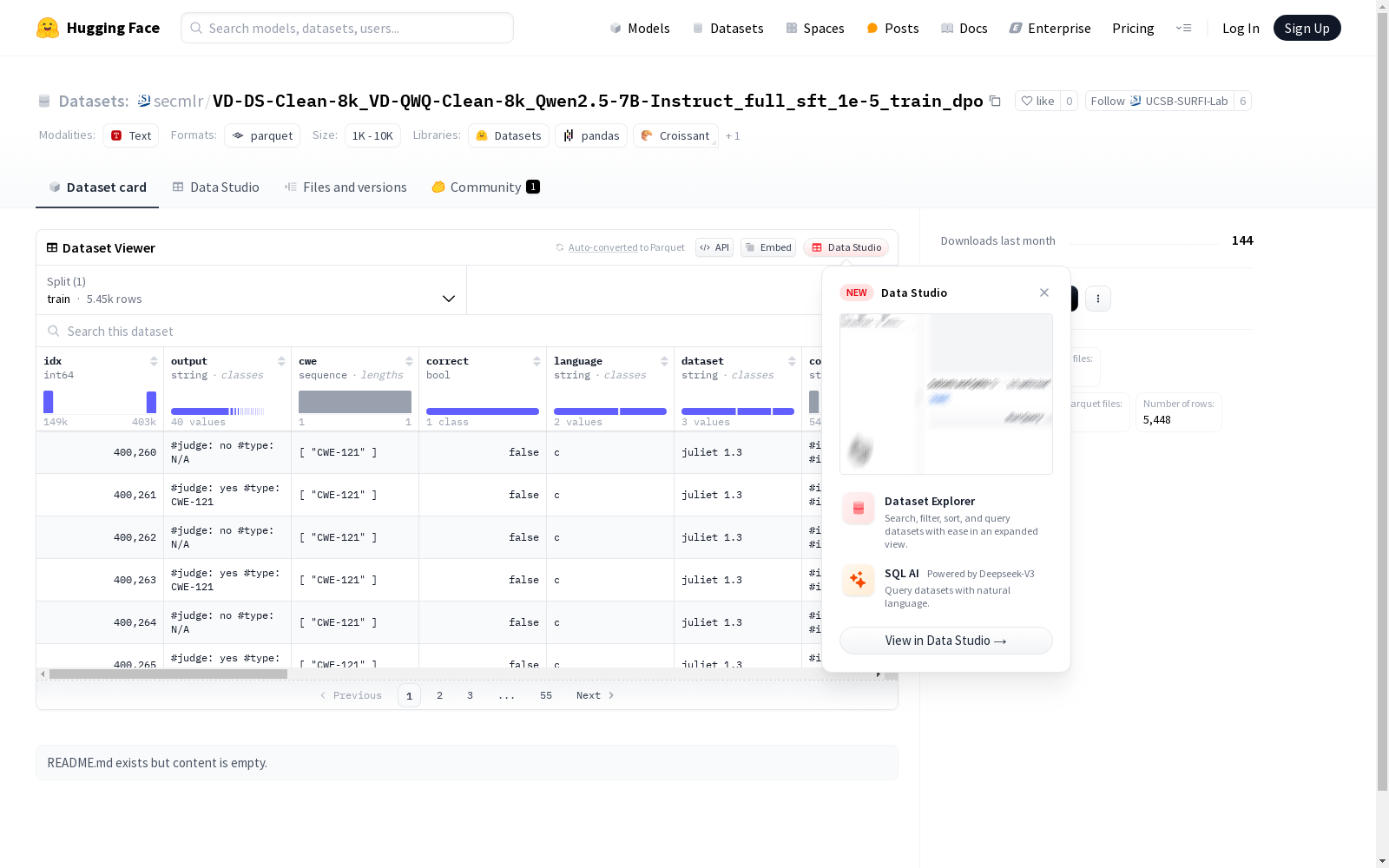This screenshot has height=868, width=1389.
Task: Jump to page 55
Action: tap(546, 695)
